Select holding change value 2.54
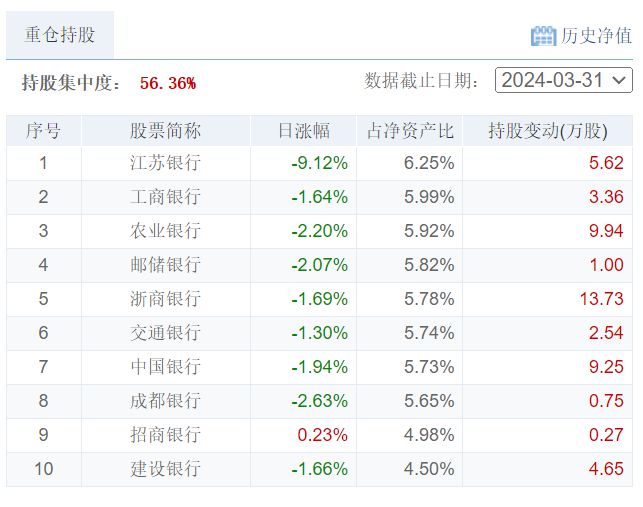643x507 pixels. tap(607, 333)
